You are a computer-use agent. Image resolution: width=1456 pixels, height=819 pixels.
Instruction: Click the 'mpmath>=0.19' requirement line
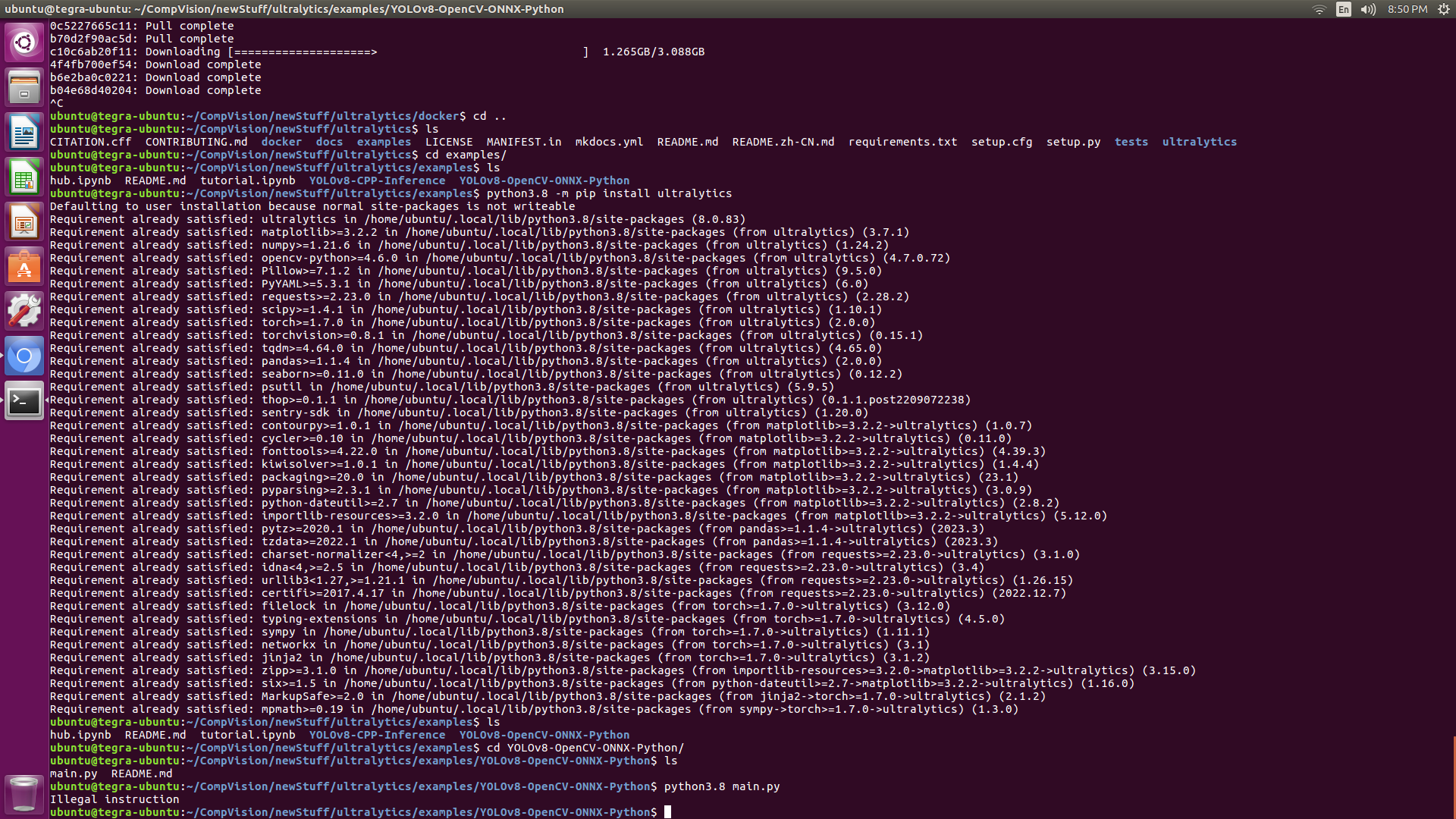(534, 709)
